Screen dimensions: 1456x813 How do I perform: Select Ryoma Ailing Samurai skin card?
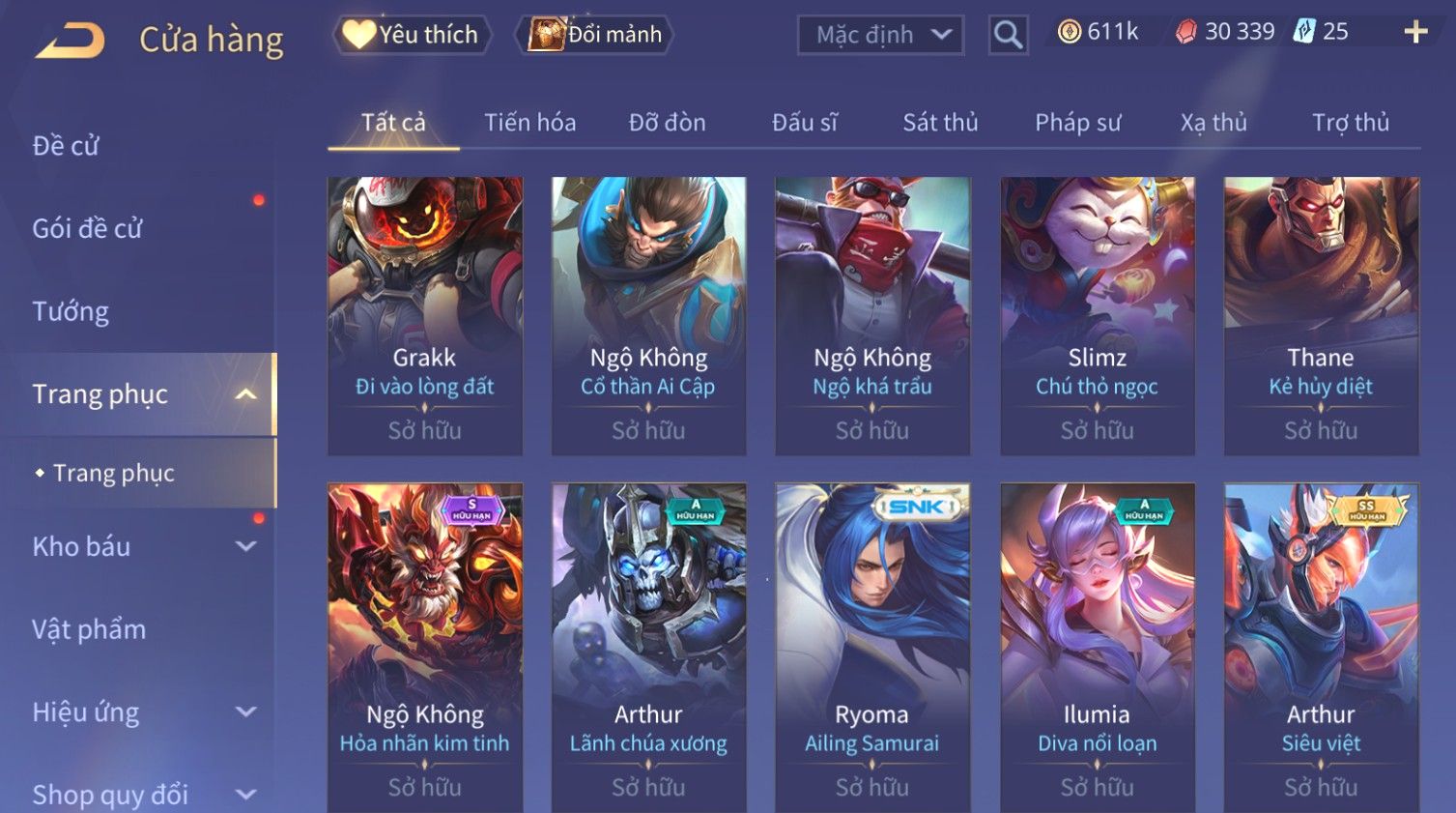pyautogui.click(x=872, y=648)
